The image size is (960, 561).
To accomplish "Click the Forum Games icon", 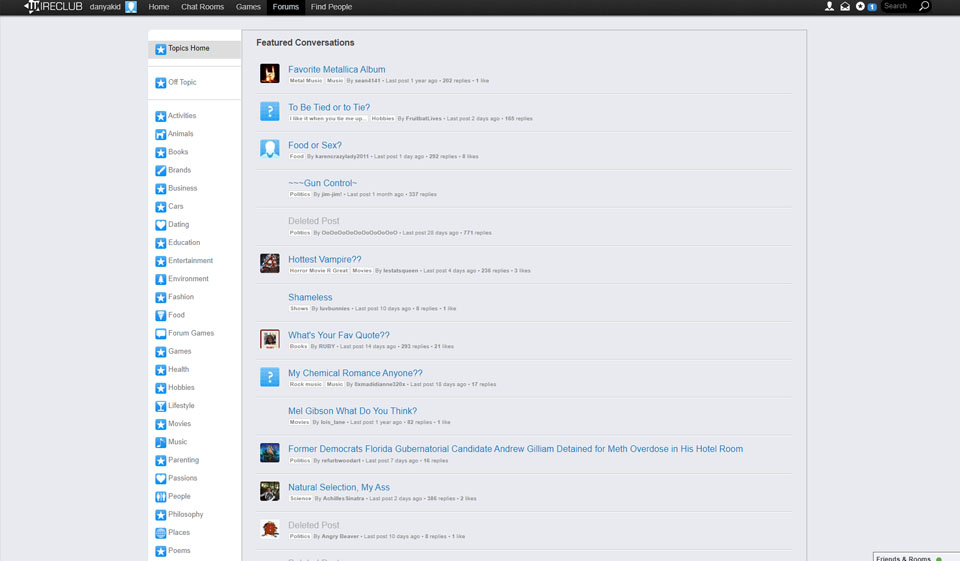I will (x=160, y=333).
